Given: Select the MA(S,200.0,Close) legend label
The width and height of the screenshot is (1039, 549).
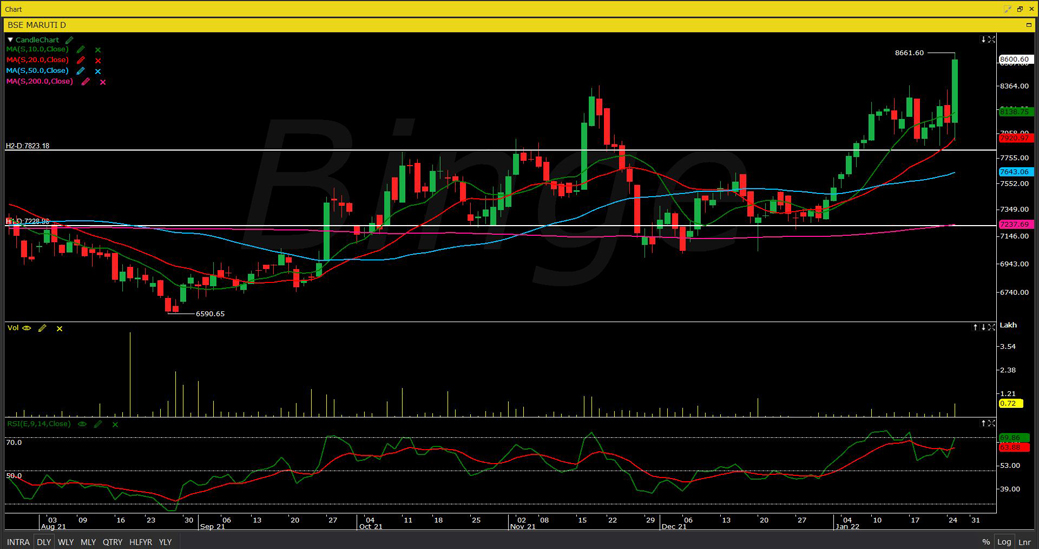Looking at the screenshot, I should point(40,81).
